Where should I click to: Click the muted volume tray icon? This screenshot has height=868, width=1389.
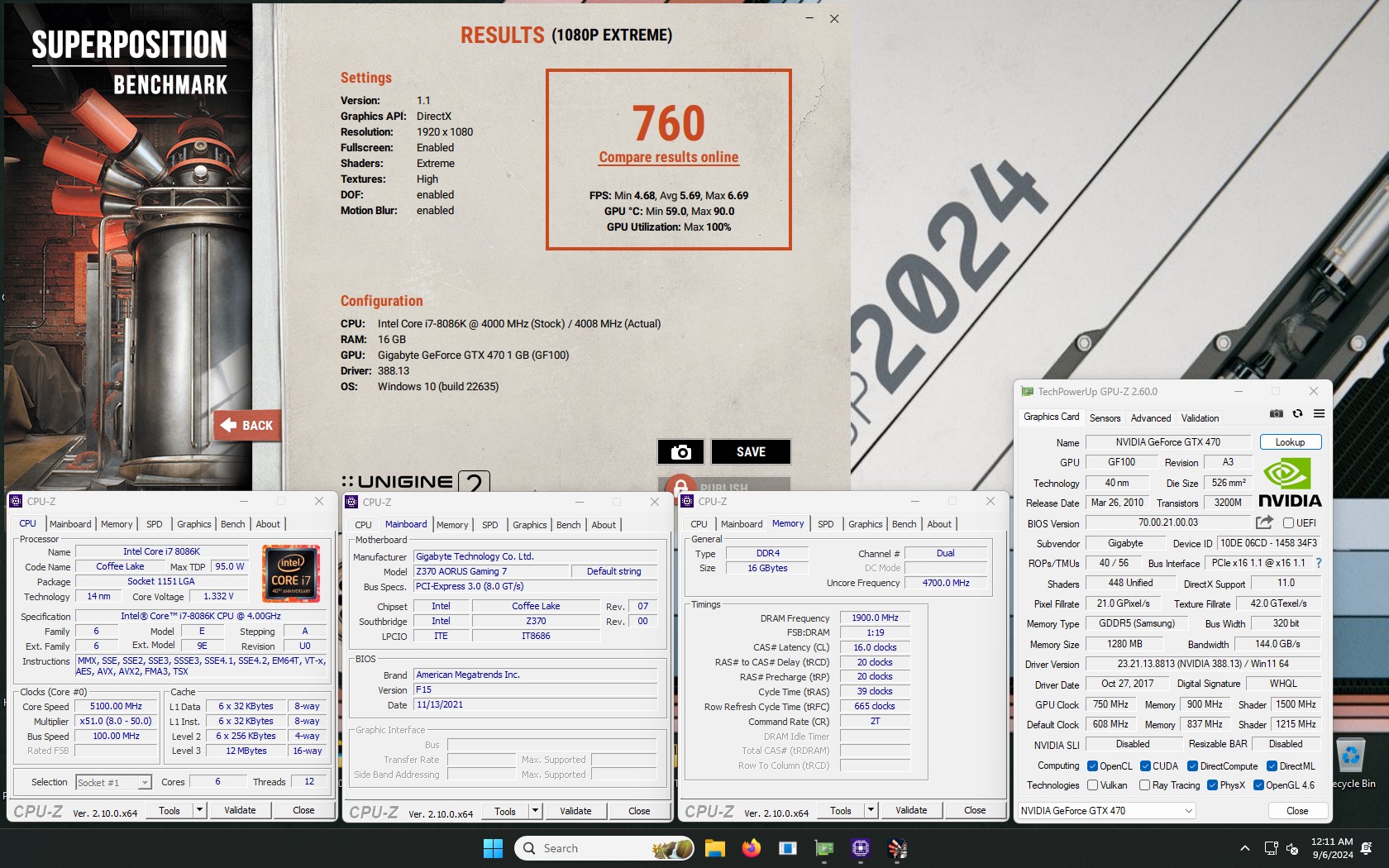[x=1293, y=848]
